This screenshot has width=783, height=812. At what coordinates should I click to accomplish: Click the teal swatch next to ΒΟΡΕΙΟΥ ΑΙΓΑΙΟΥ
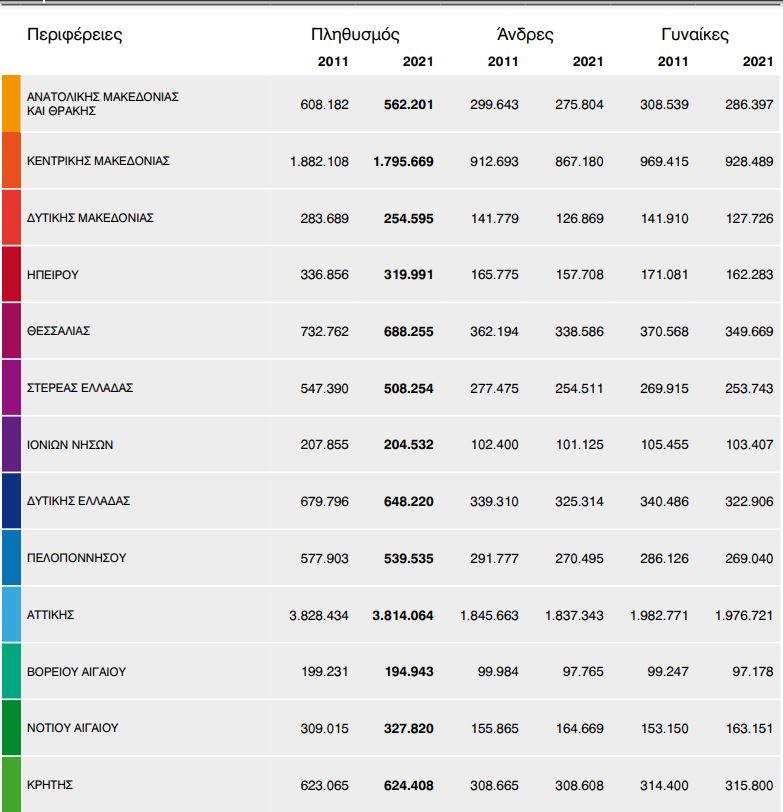click(x=11, y=671)
